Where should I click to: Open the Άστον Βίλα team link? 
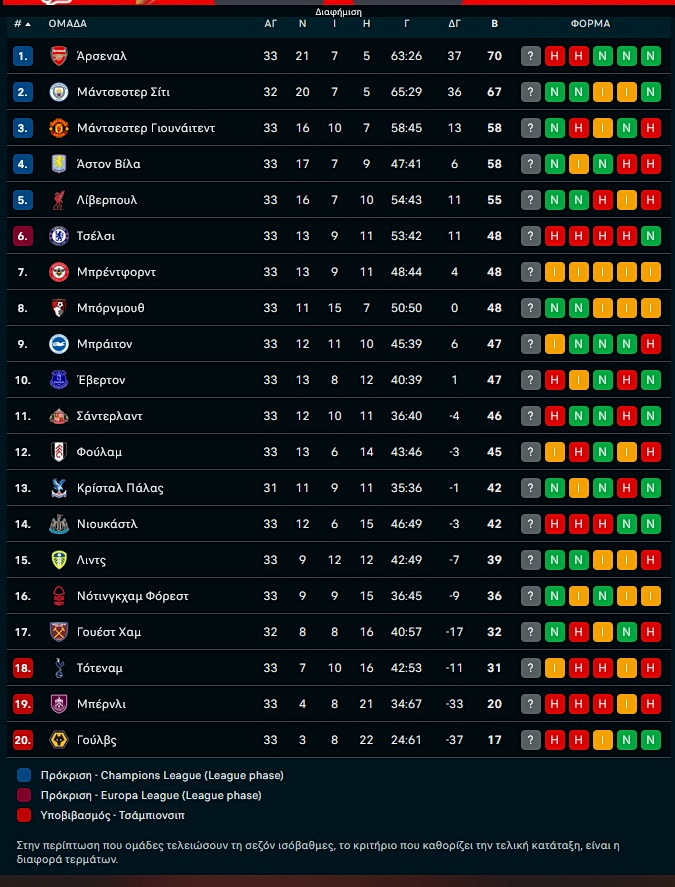pos(108,164)
